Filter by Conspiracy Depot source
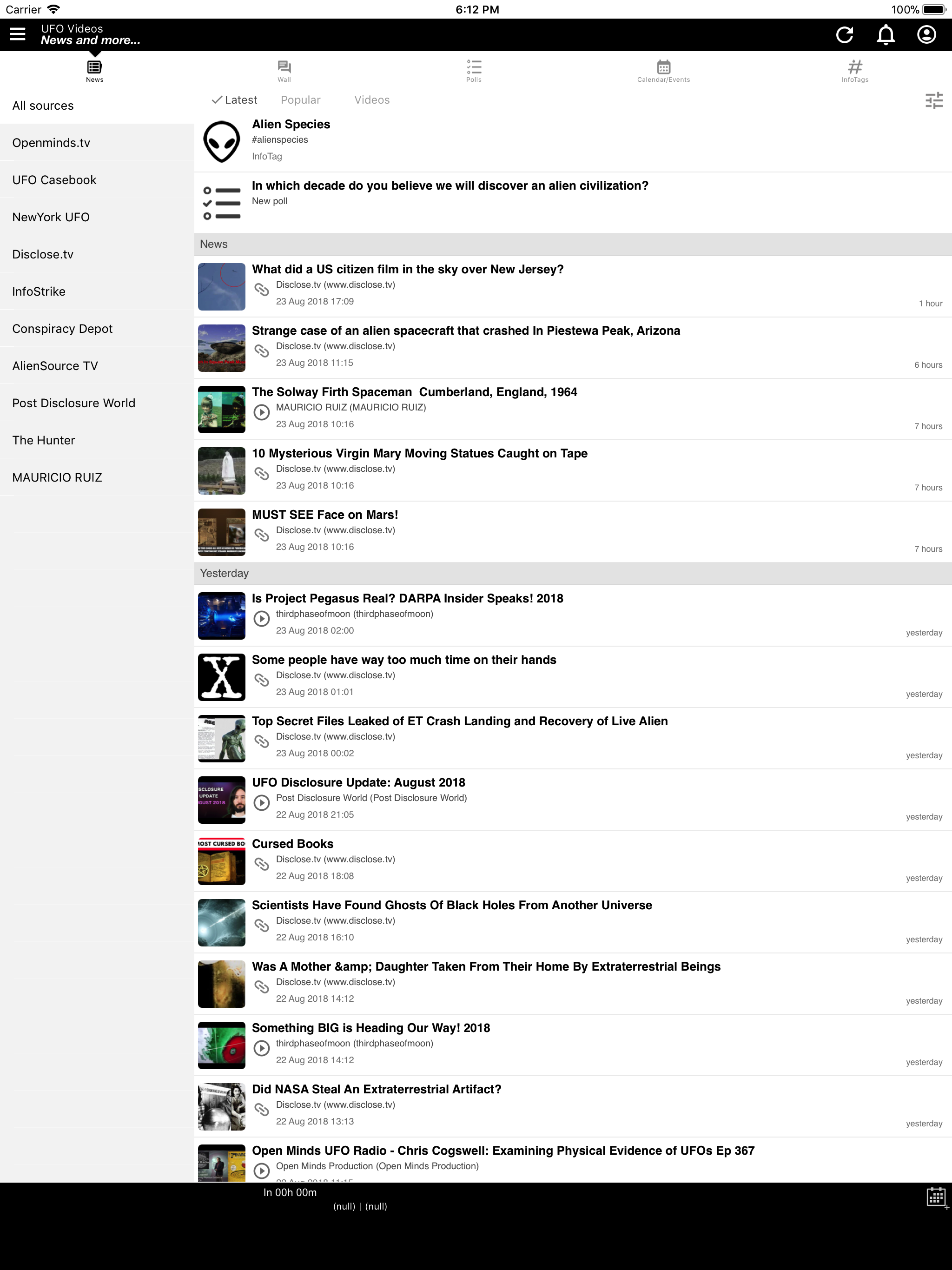Screen dimensions: 952x1270 (x=97, y=329)
